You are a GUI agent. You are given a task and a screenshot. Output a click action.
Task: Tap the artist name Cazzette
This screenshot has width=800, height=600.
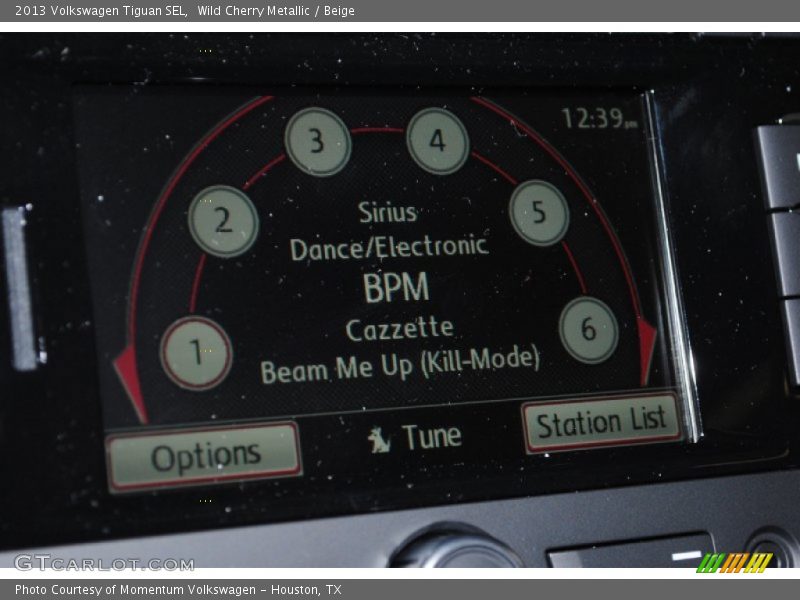399,329
